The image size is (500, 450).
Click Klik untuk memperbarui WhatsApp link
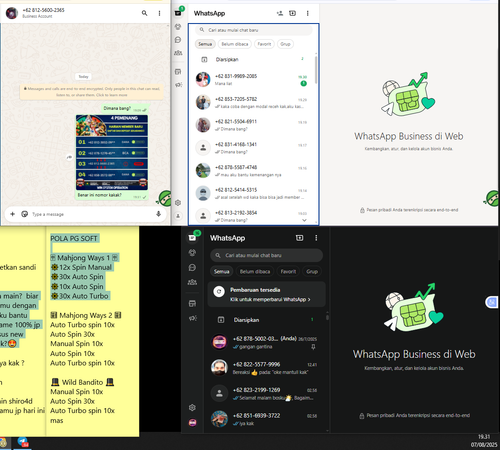coord(270,299)
